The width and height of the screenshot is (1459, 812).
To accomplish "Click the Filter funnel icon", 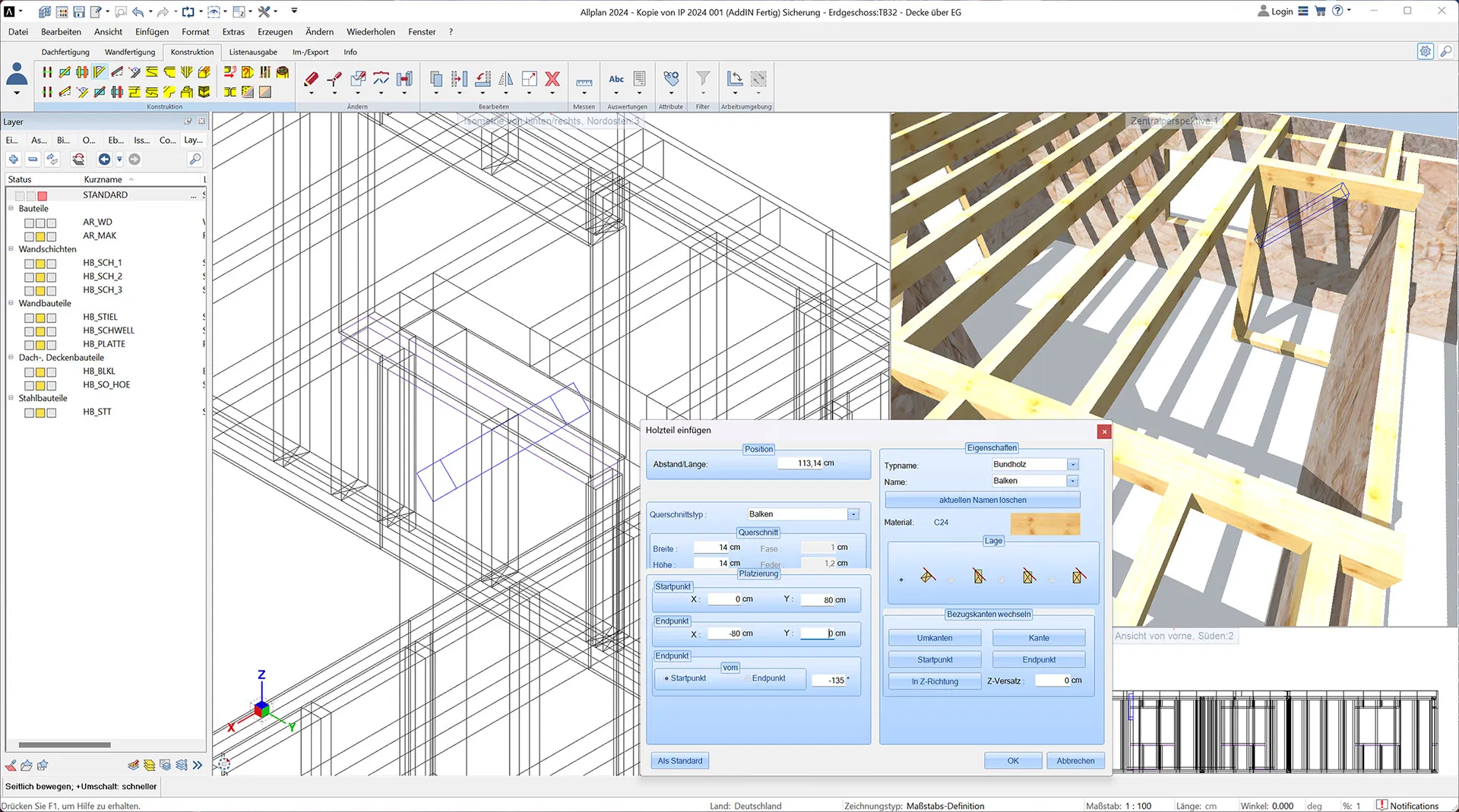I will [x=703, y=79].
